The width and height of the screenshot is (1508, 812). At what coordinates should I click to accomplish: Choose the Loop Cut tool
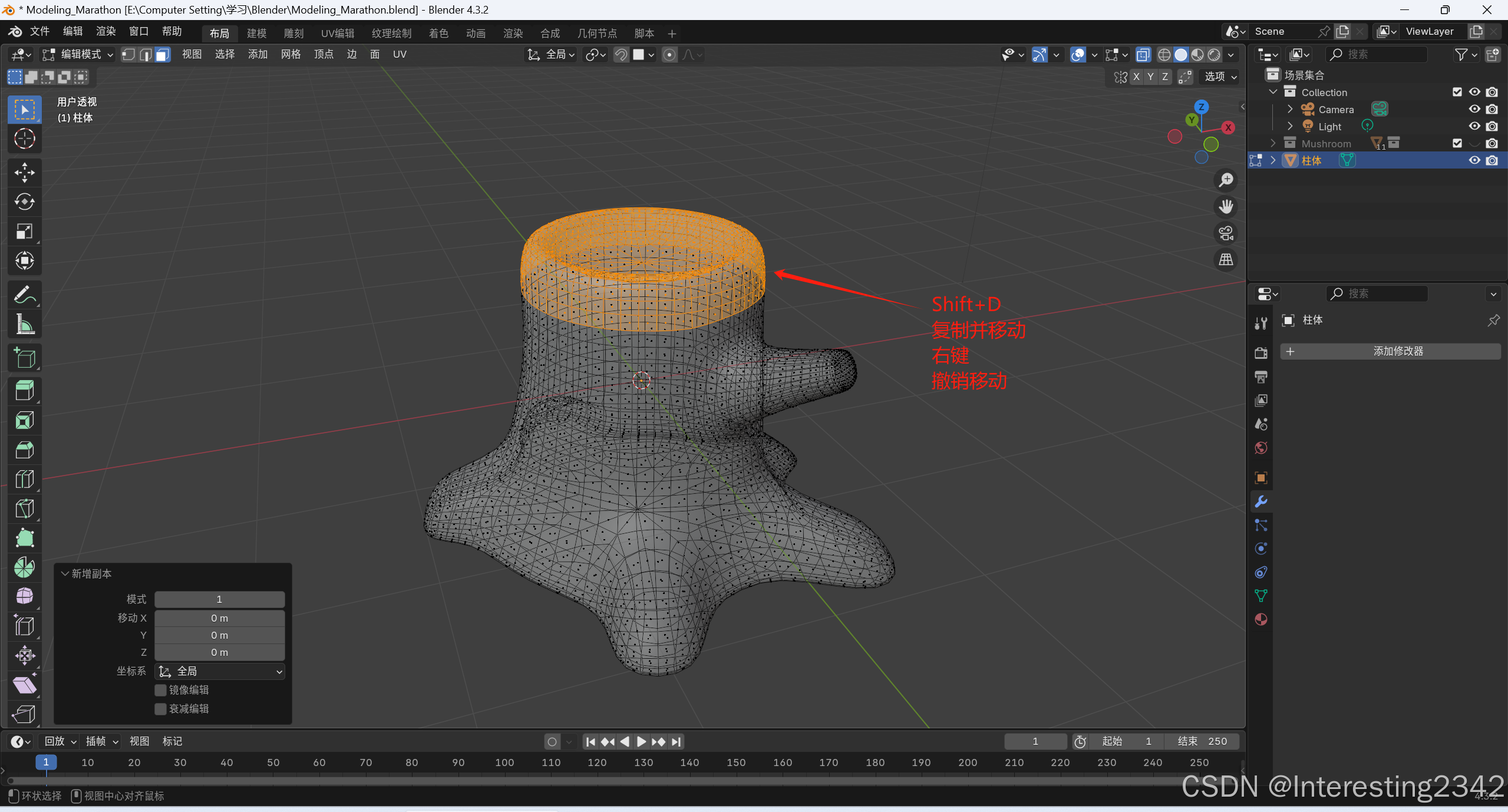(24, 479)
